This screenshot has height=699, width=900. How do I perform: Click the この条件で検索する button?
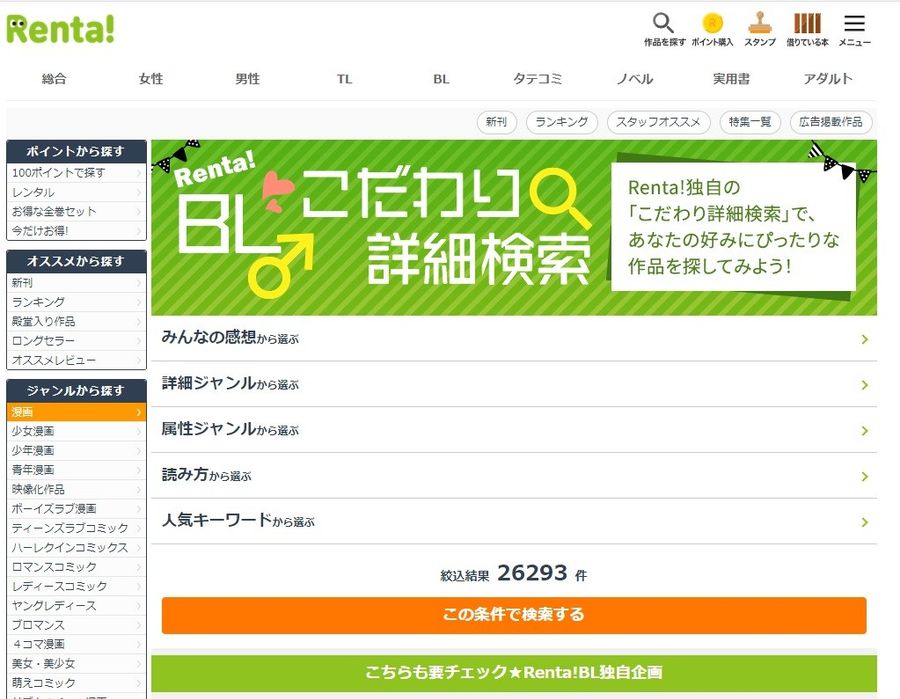point(514,615)
